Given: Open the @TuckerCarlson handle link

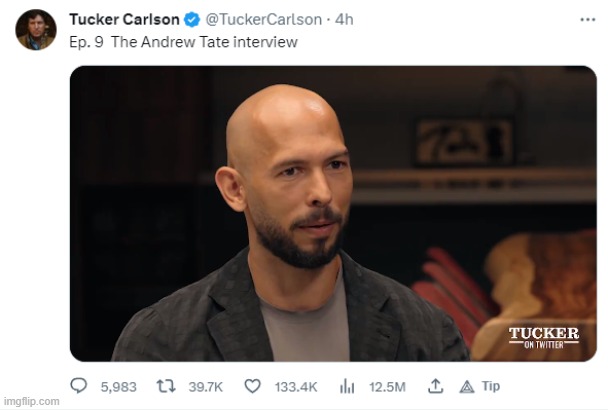Looking at the screenshot, I should tap(264, 20).
